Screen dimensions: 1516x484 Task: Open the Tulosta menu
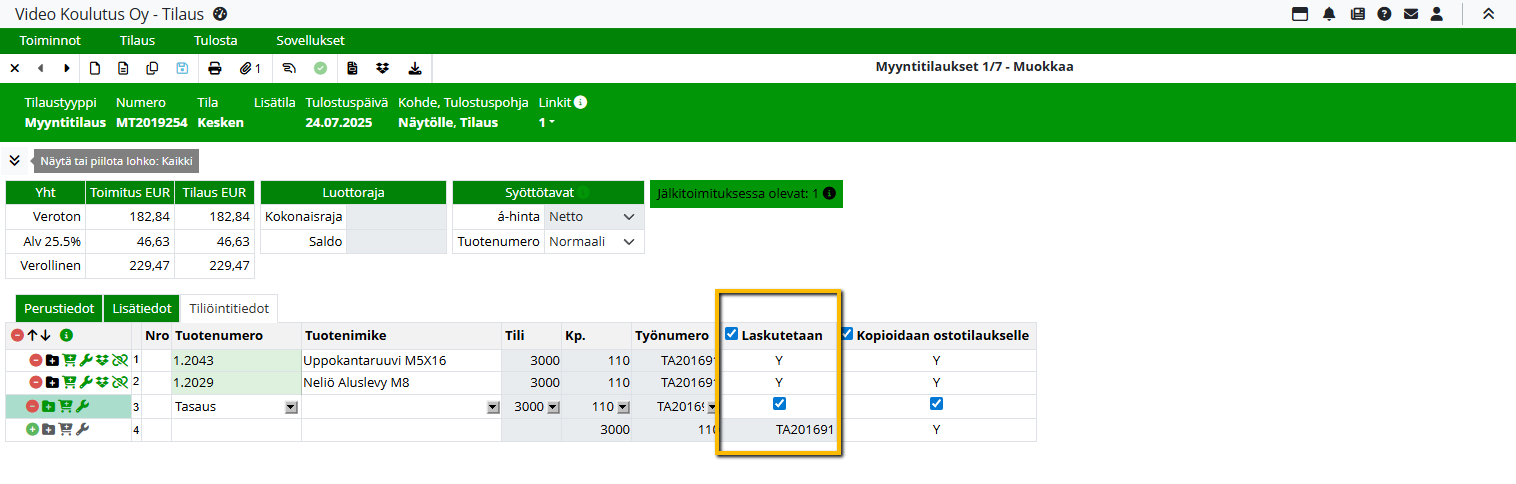coord(215,41)
